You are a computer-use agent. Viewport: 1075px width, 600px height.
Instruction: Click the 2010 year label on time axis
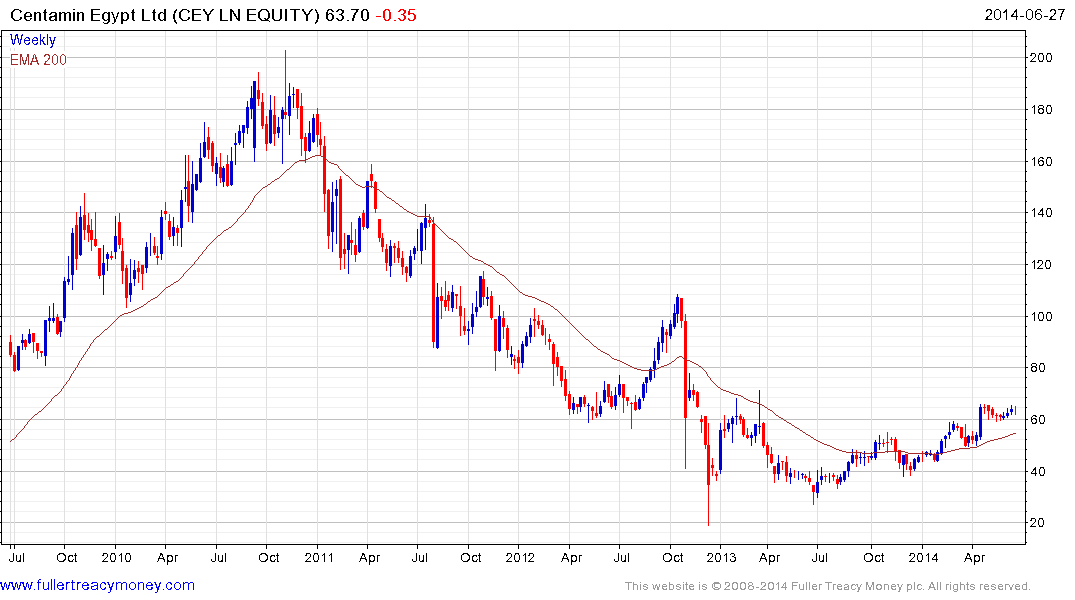[117, 557]
